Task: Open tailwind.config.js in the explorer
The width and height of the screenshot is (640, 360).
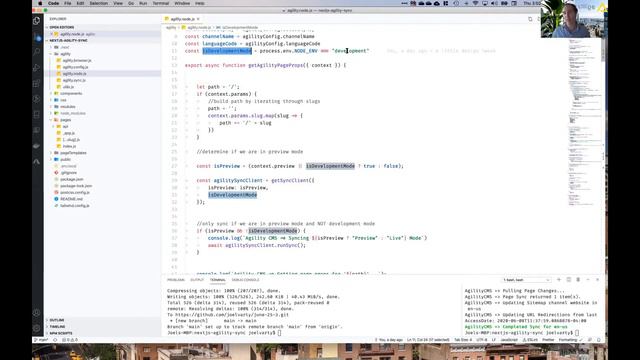Action: [x=75, y=206]
